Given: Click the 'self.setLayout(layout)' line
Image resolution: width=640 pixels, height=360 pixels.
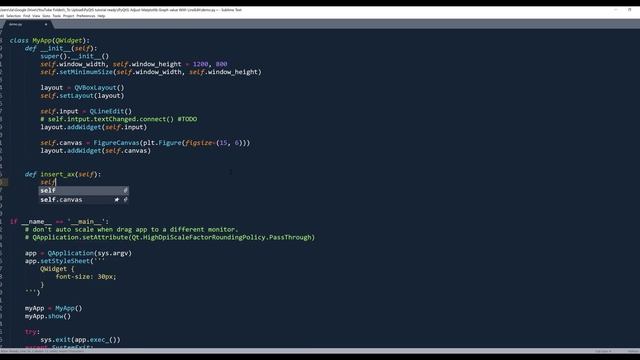Looking at the screenshot, I should pyautogui.click(x=82, y=96).
